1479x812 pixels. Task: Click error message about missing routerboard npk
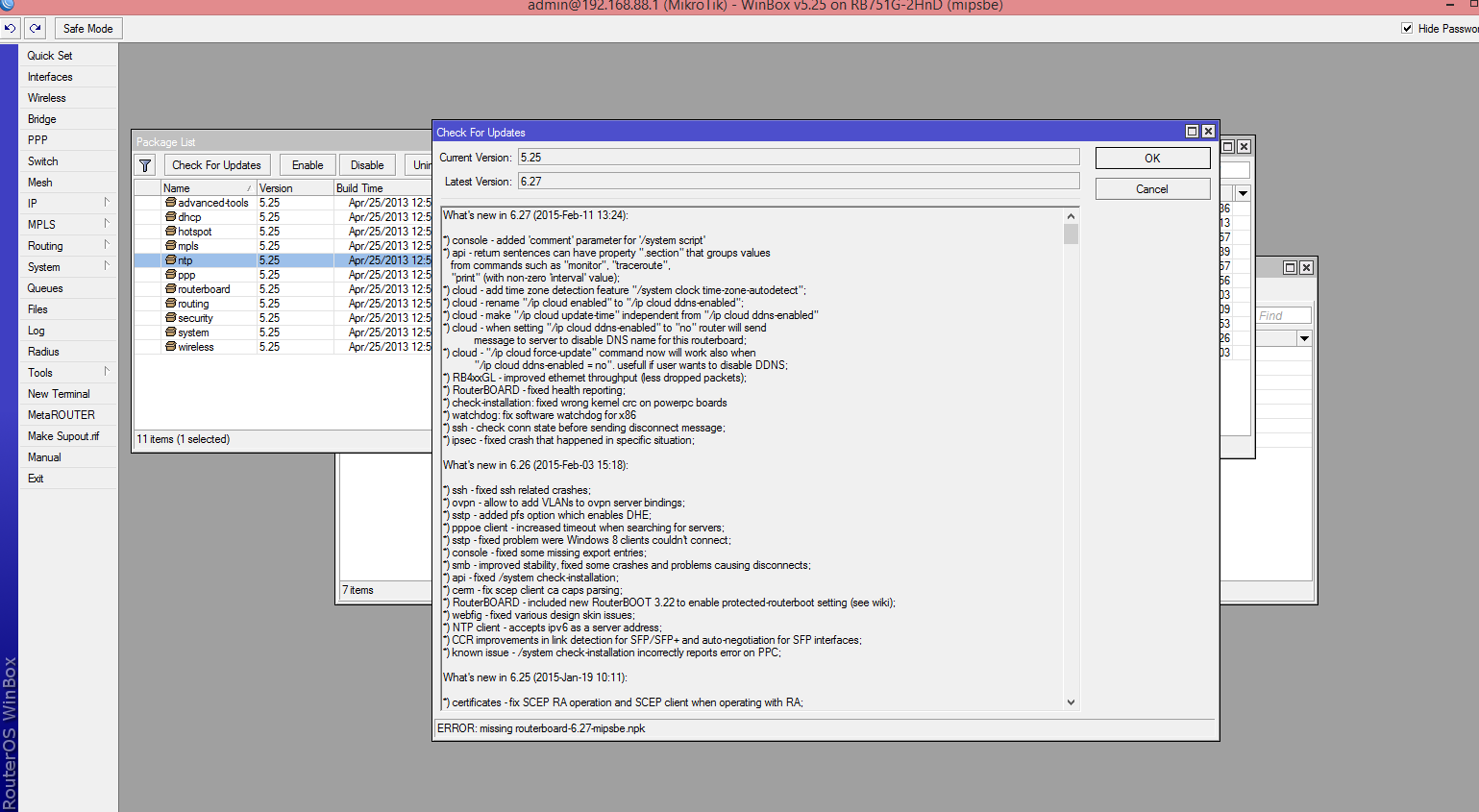tap(541, 728)
